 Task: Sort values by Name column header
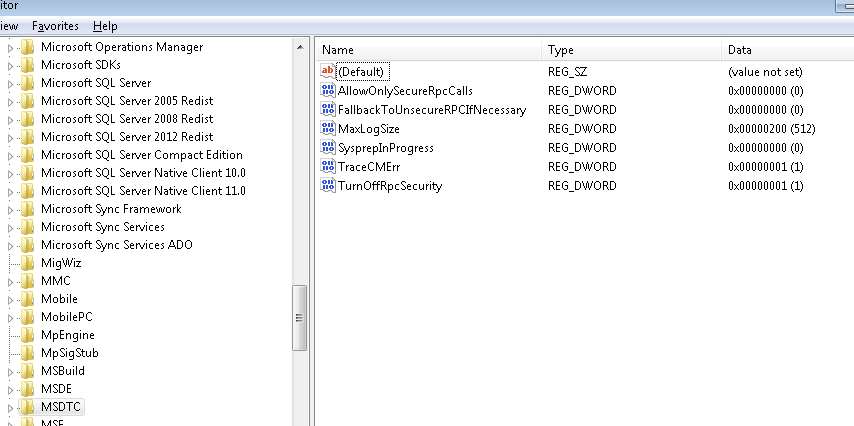click(x=429, y=50)
